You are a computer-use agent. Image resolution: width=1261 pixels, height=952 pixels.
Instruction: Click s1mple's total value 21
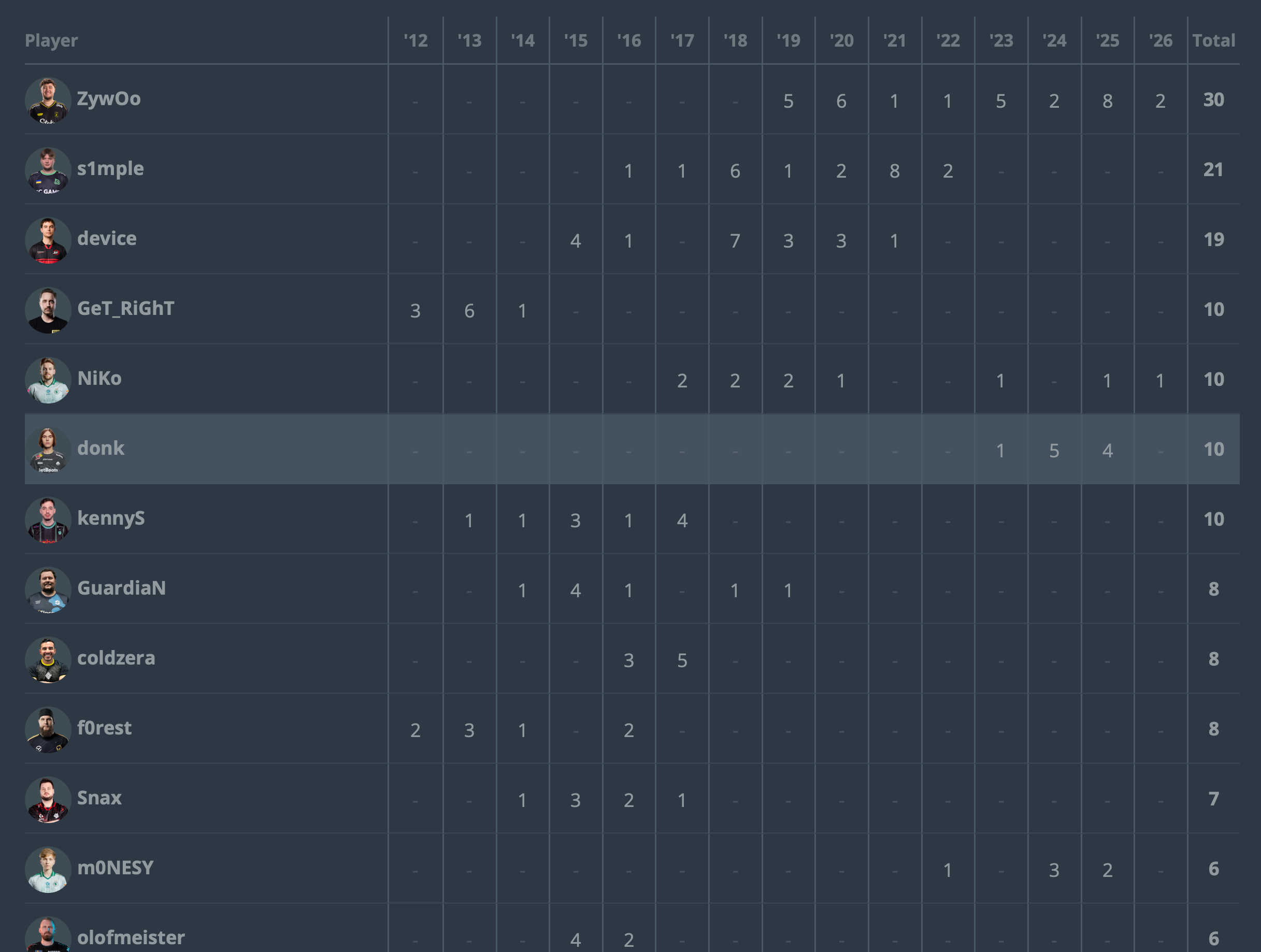point(1213,170)
